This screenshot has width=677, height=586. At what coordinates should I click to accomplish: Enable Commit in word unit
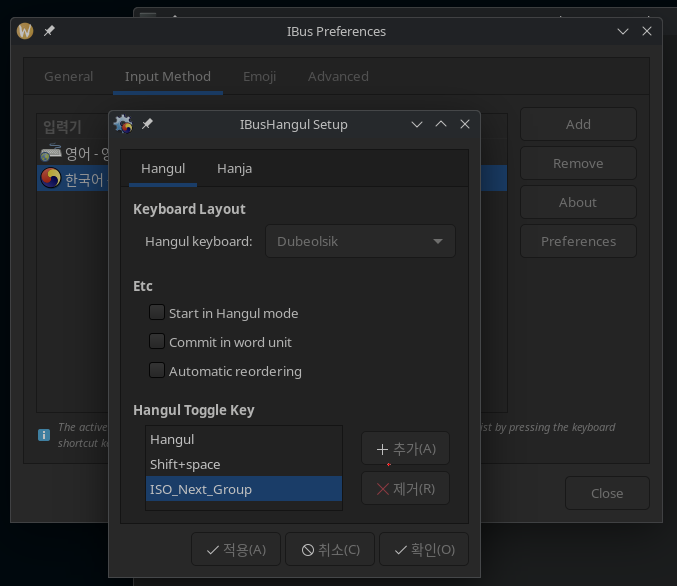click(157, 341)
